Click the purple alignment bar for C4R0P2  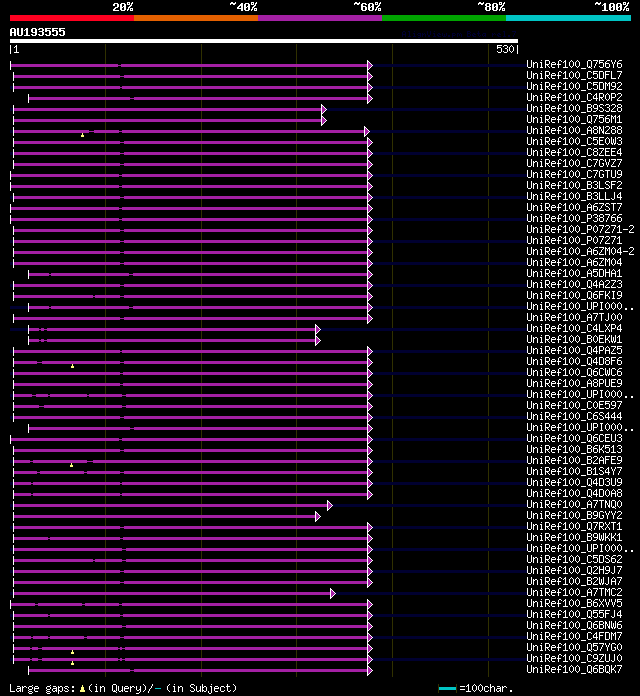[198, 99]
